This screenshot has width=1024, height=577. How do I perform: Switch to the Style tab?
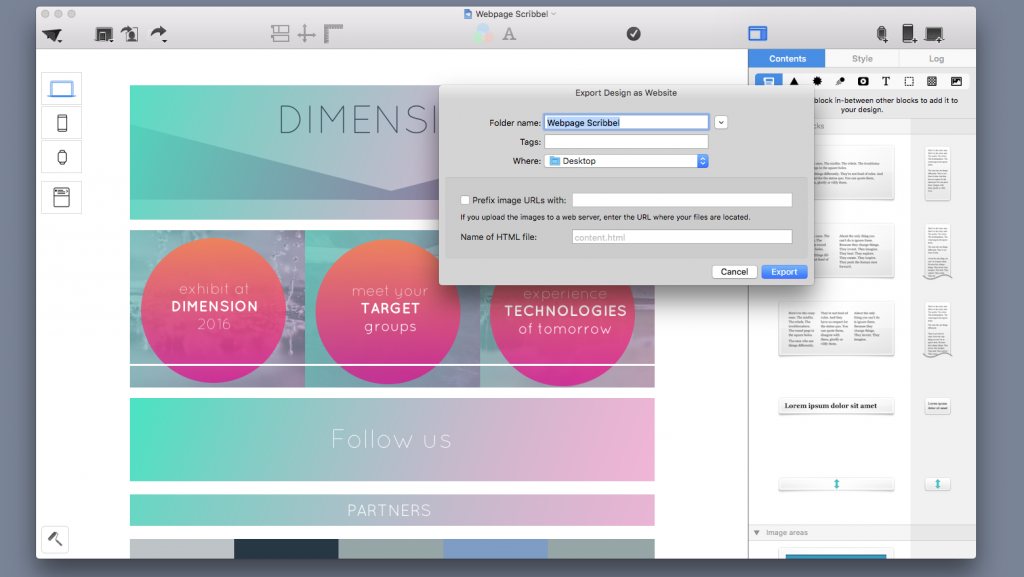(861, 58)
